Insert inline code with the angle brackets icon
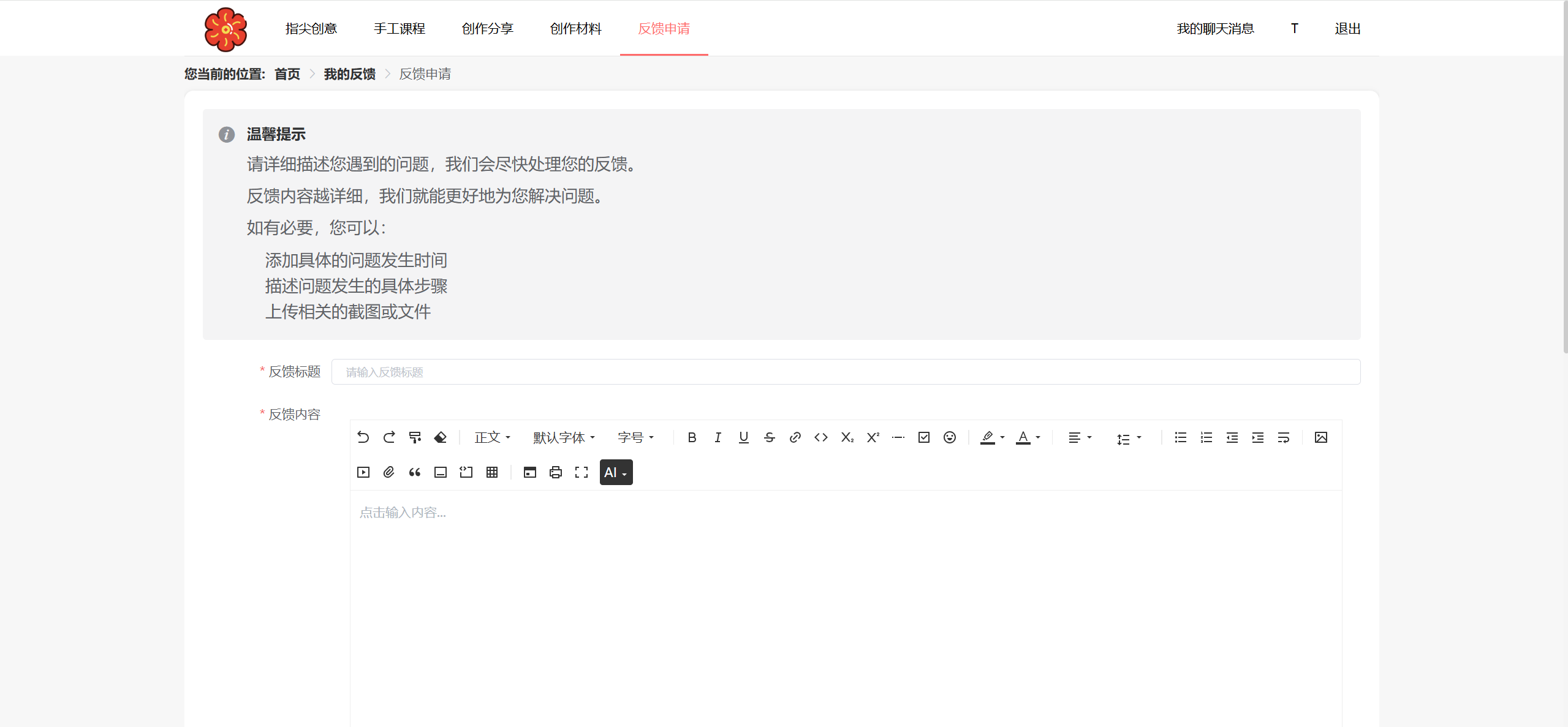The width and height of the screenshot is (1568, 727). [821, 437]
